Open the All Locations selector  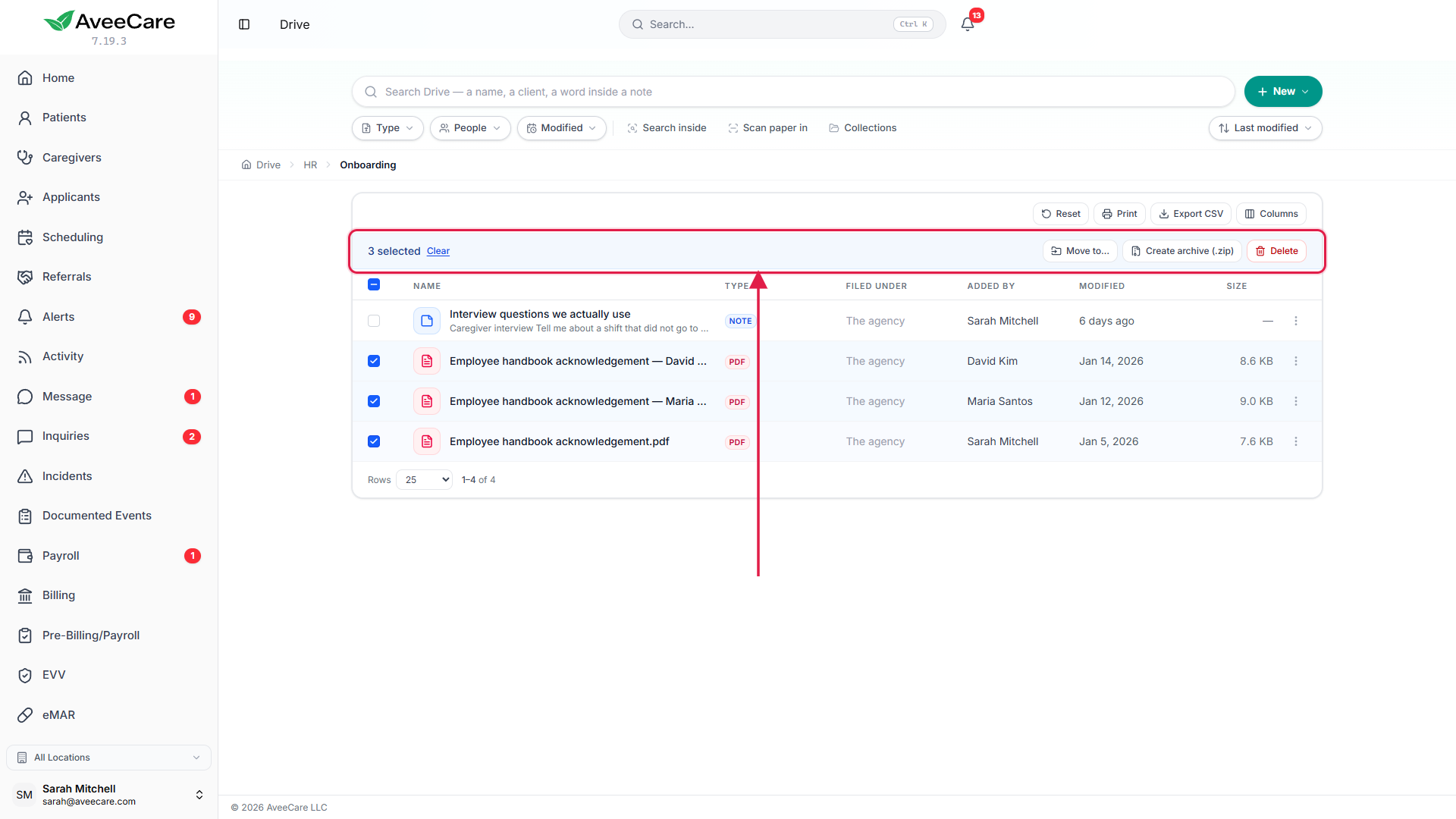(108, 758)
